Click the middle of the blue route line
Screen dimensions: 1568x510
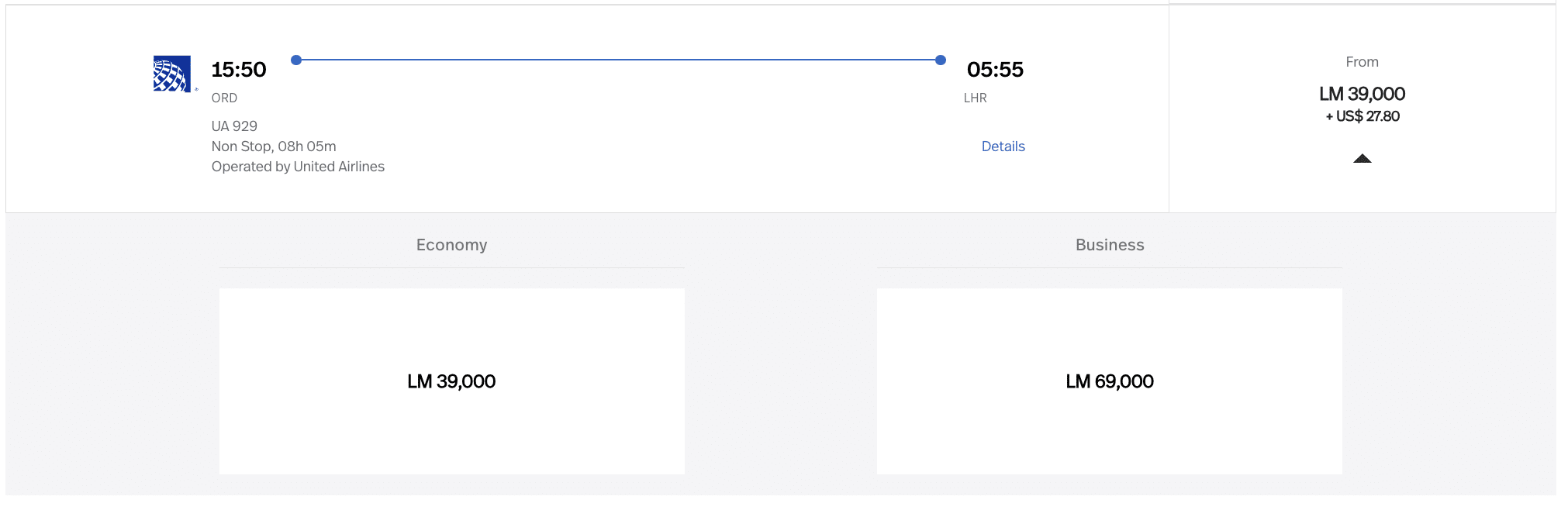[x=618, y=60]
